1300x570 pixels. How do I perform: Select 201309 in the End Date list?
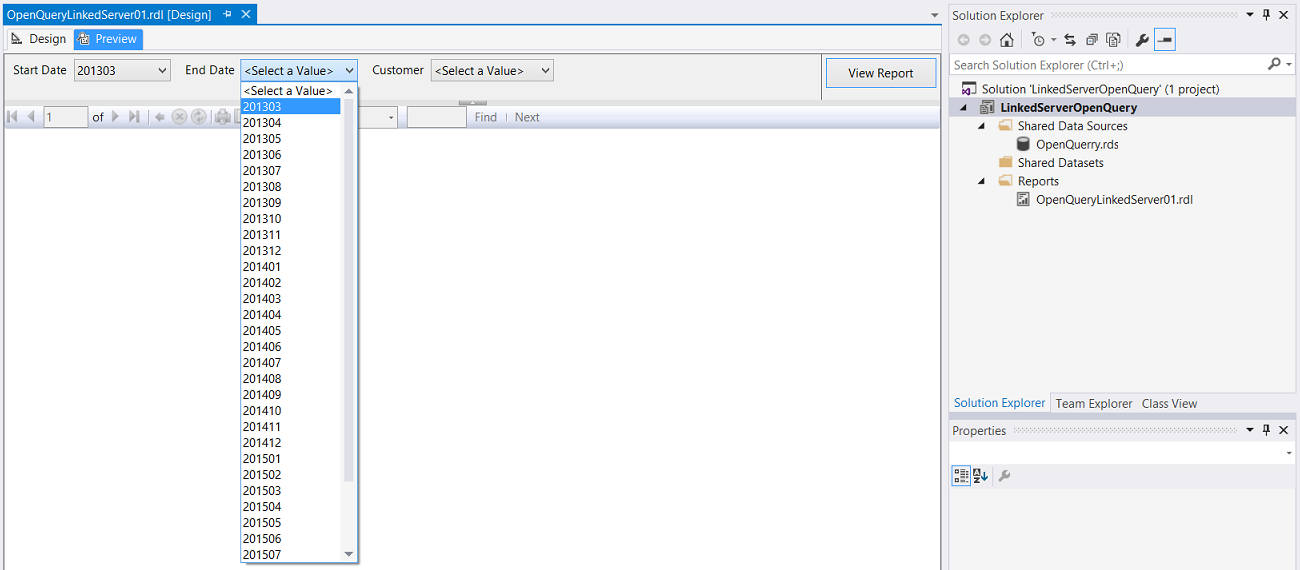tap(291, 202)
